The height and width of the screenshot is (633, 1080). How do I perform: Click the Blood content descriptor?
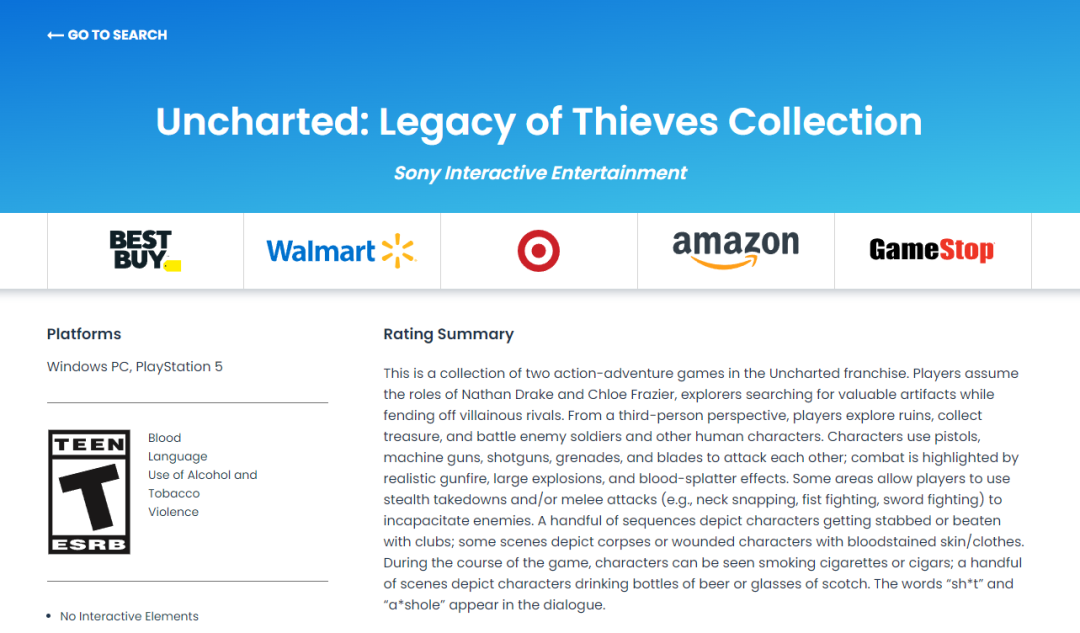165,438
